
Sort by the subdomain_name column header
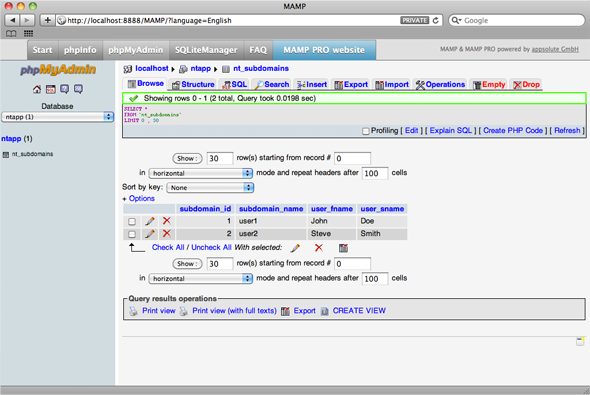pyautogui.click(x=271, y=209)
